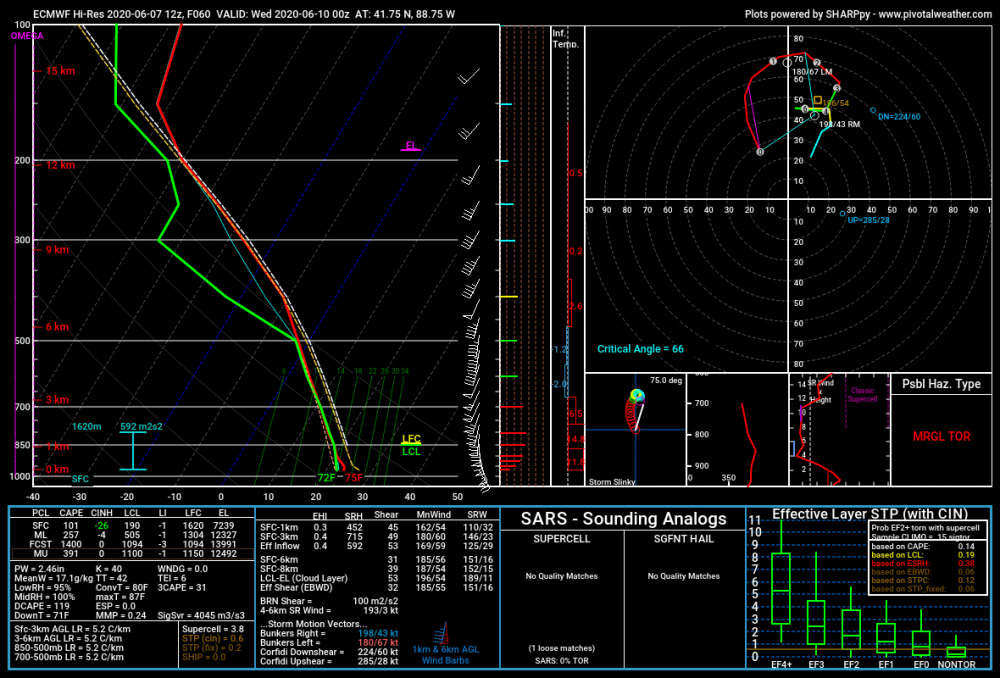The width and height of the screenshot is (1000, 678).
Task: Click the LCL level marker
Action: [411, 452]
